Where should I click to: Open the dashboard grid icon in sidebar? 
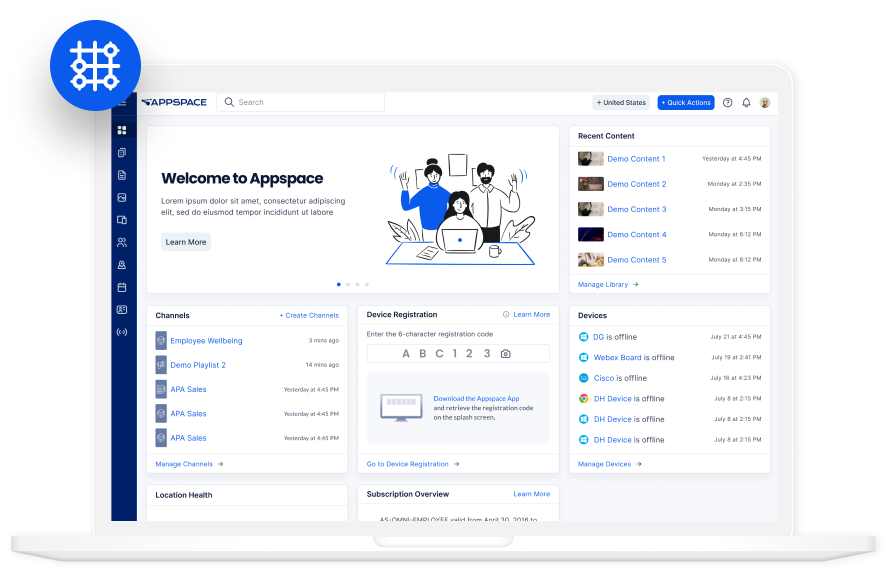point(122,130)
